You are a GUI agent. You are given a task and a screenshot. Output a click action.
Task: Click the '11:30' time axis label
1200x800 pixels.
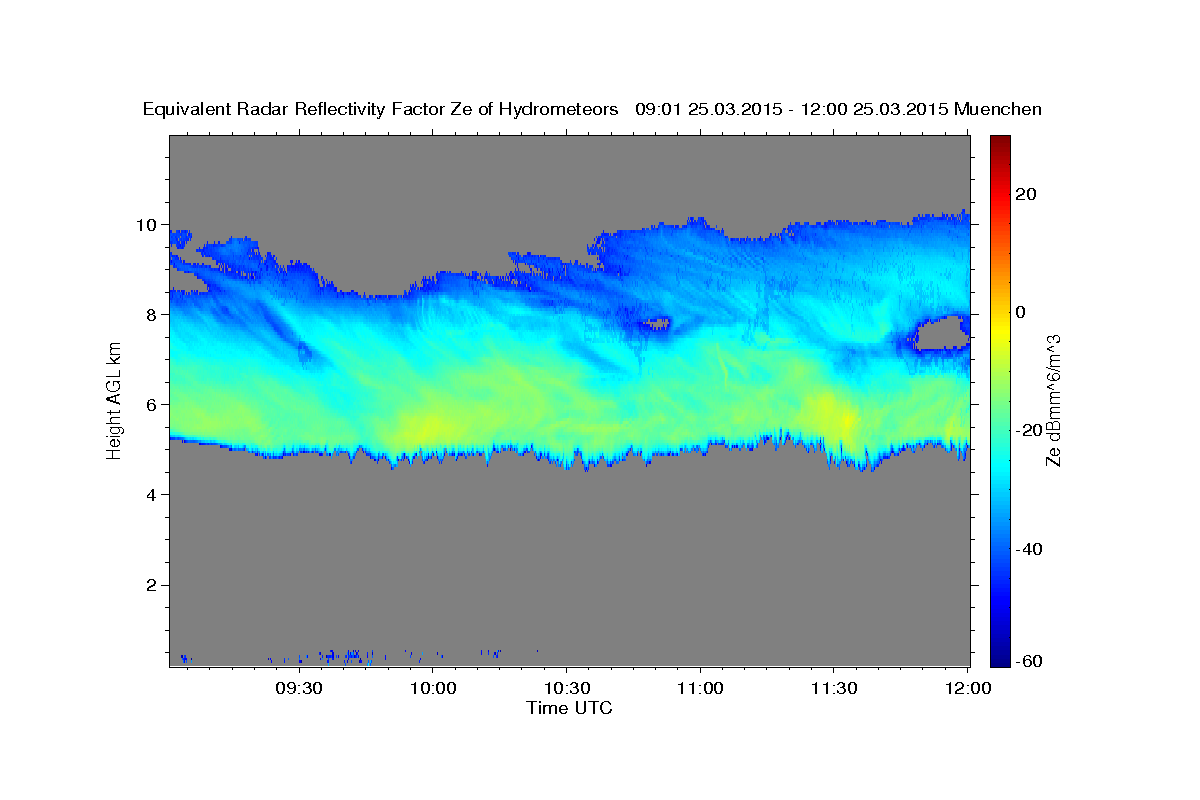834,688
